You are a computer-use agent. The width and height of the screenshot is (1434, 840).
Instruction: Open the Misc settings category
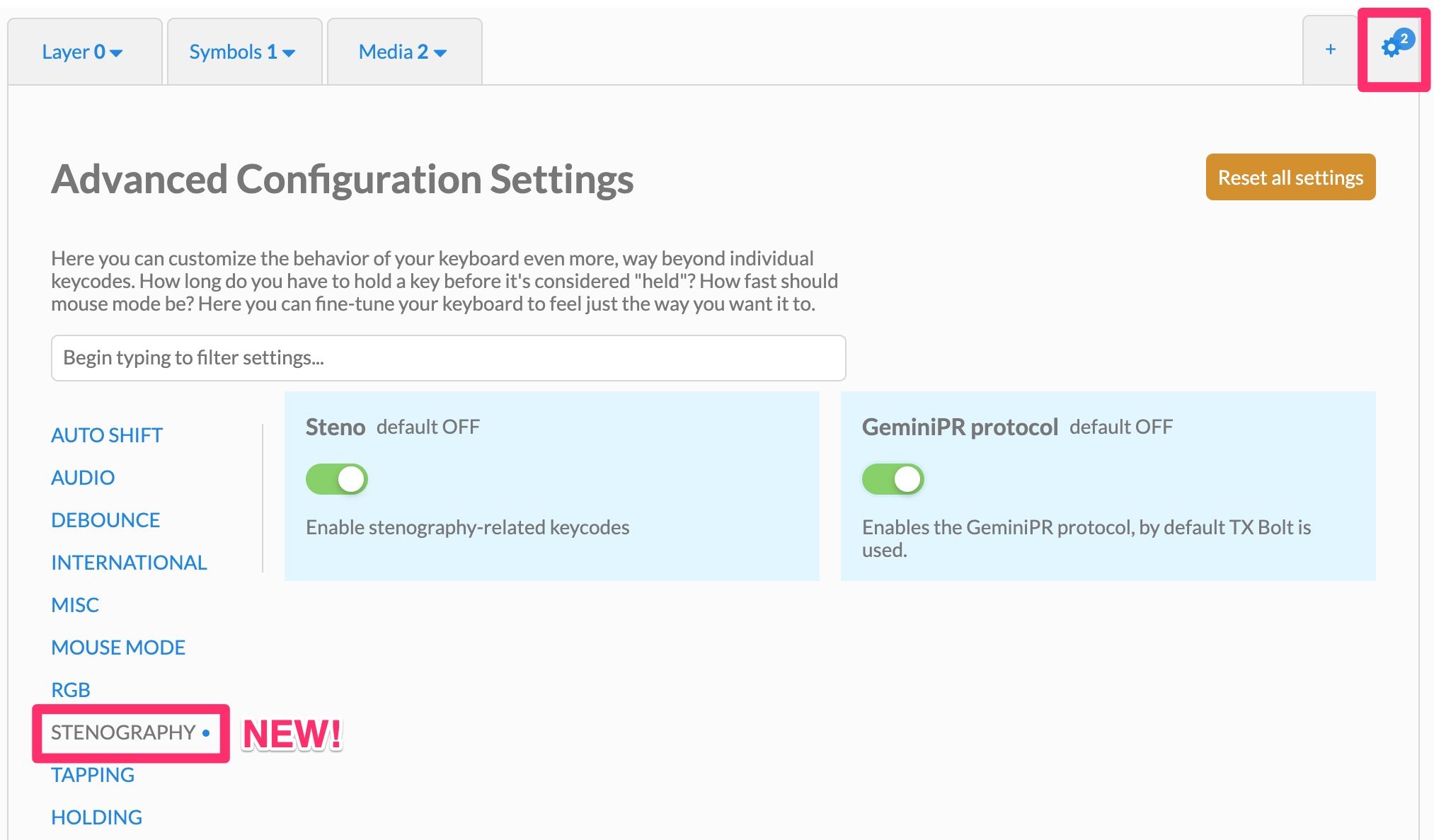click(x=75, y=605)
